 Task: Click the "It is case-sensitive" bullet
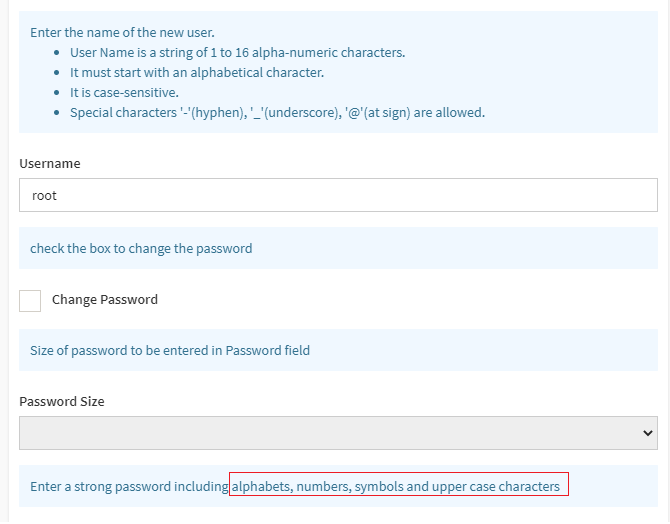click(x=124, y=92)
